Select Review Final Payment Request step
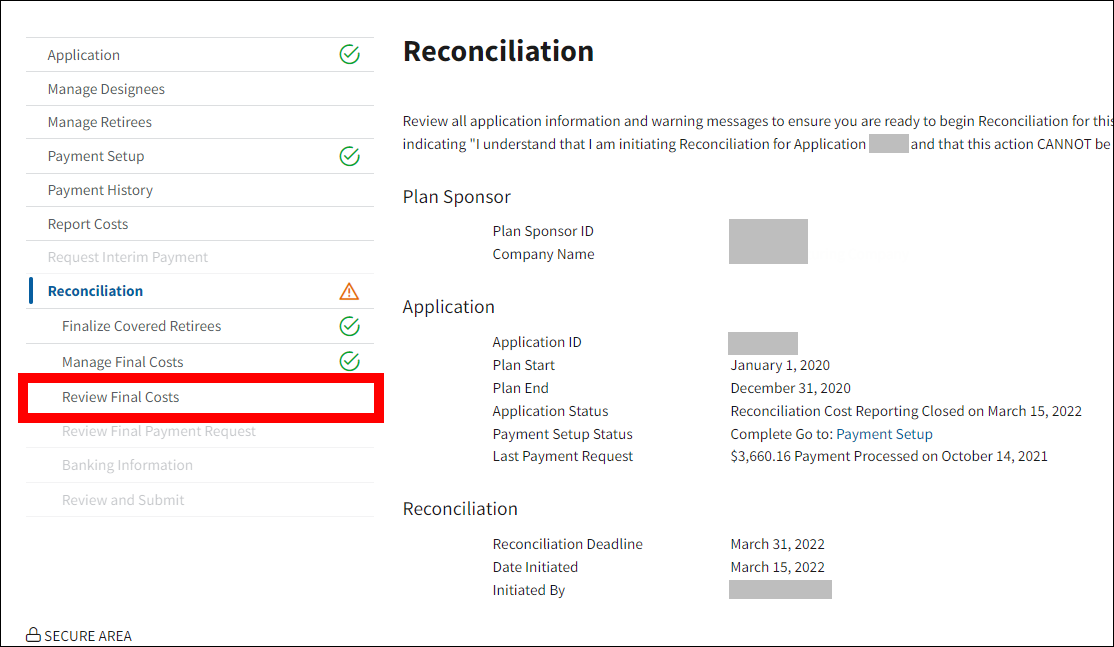1114x647 pixels. tap(159, 431)
